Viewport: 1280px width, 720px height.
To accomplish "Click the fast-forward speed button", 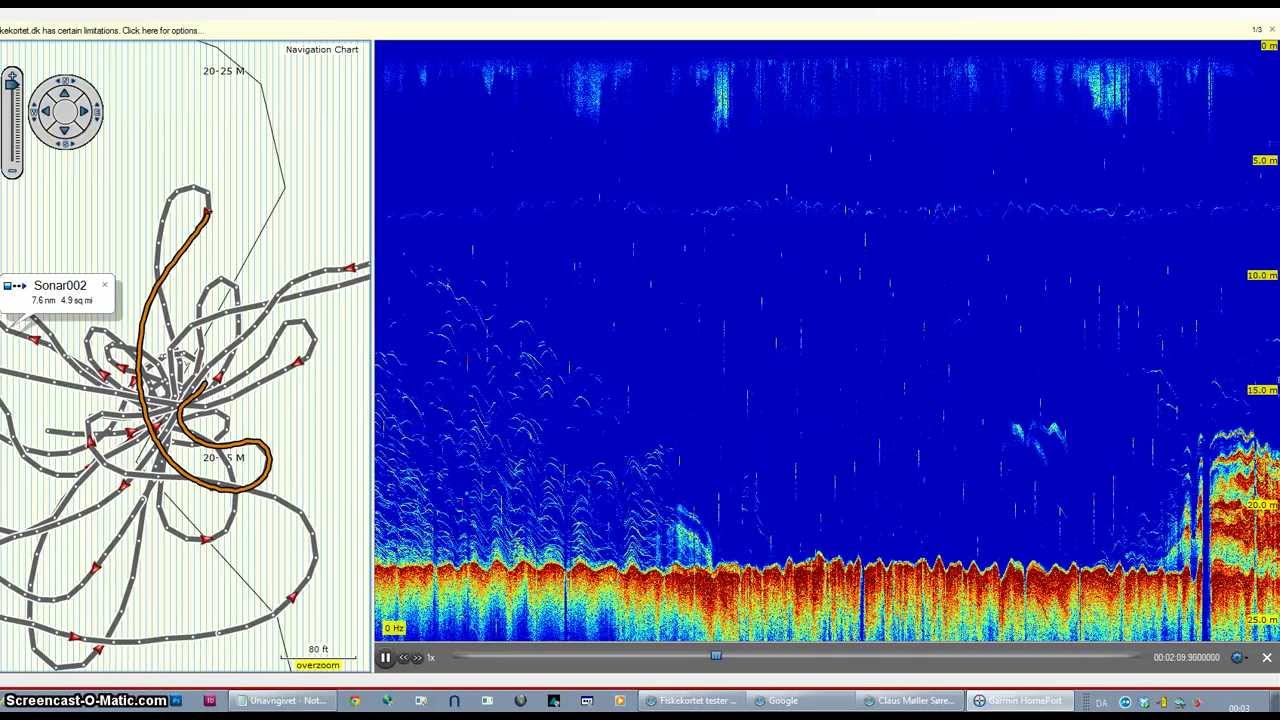I will click(x=418, y=658).
